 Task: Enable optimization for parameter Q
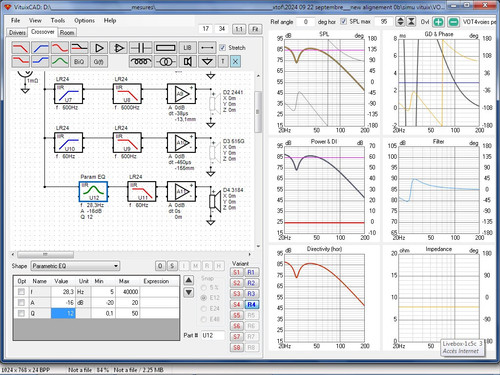click(x=21, y=313)
